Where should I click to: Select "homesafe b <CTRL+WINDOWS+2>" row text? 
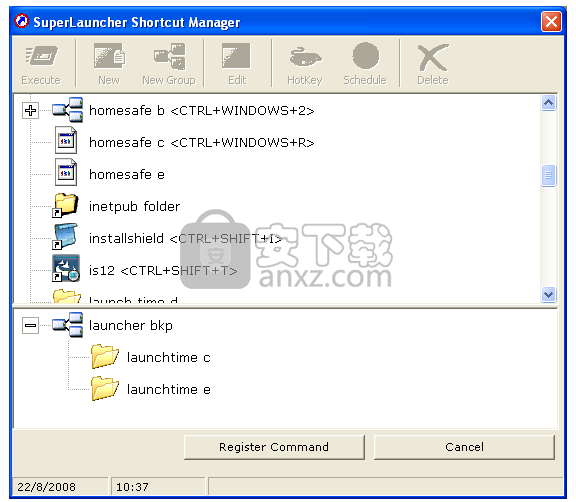click(x=202, y=111)
